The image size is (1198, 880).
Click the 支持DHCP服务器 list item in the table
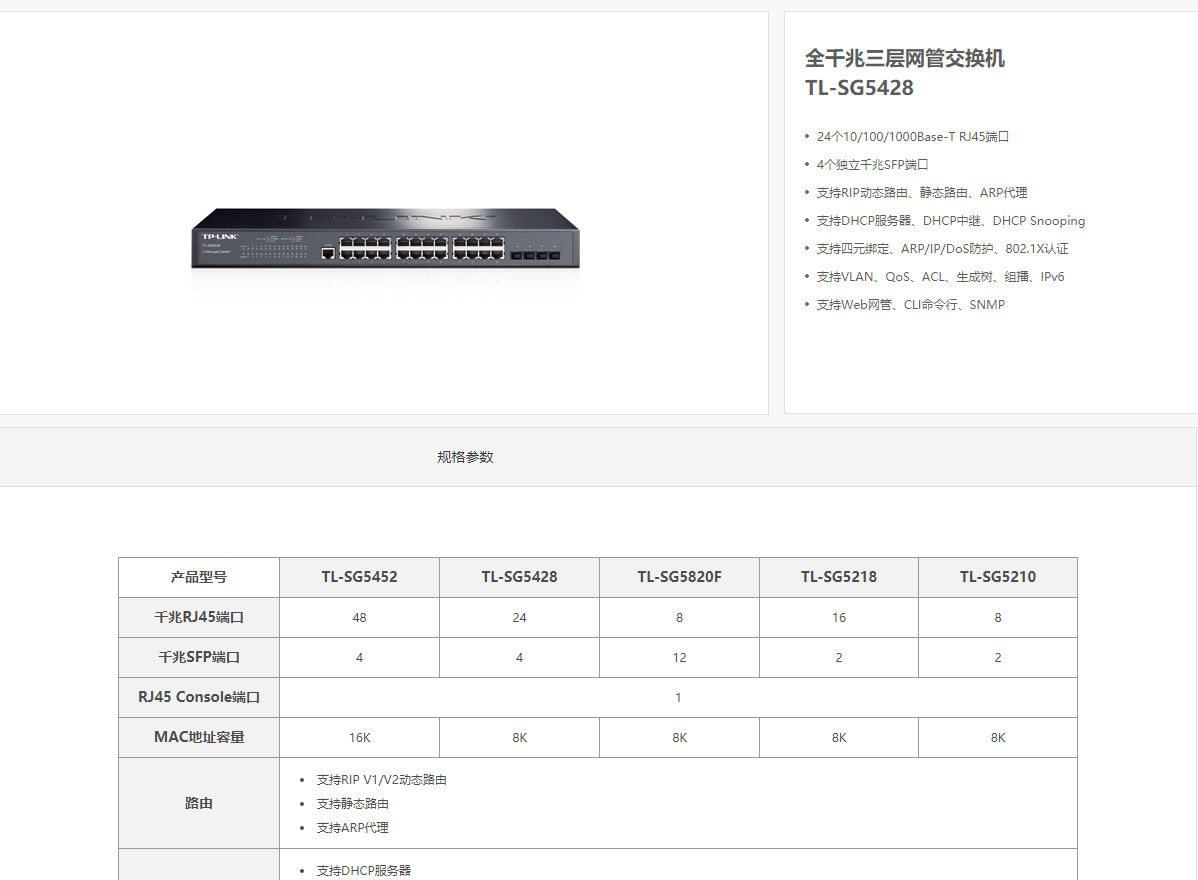(364, 871)
